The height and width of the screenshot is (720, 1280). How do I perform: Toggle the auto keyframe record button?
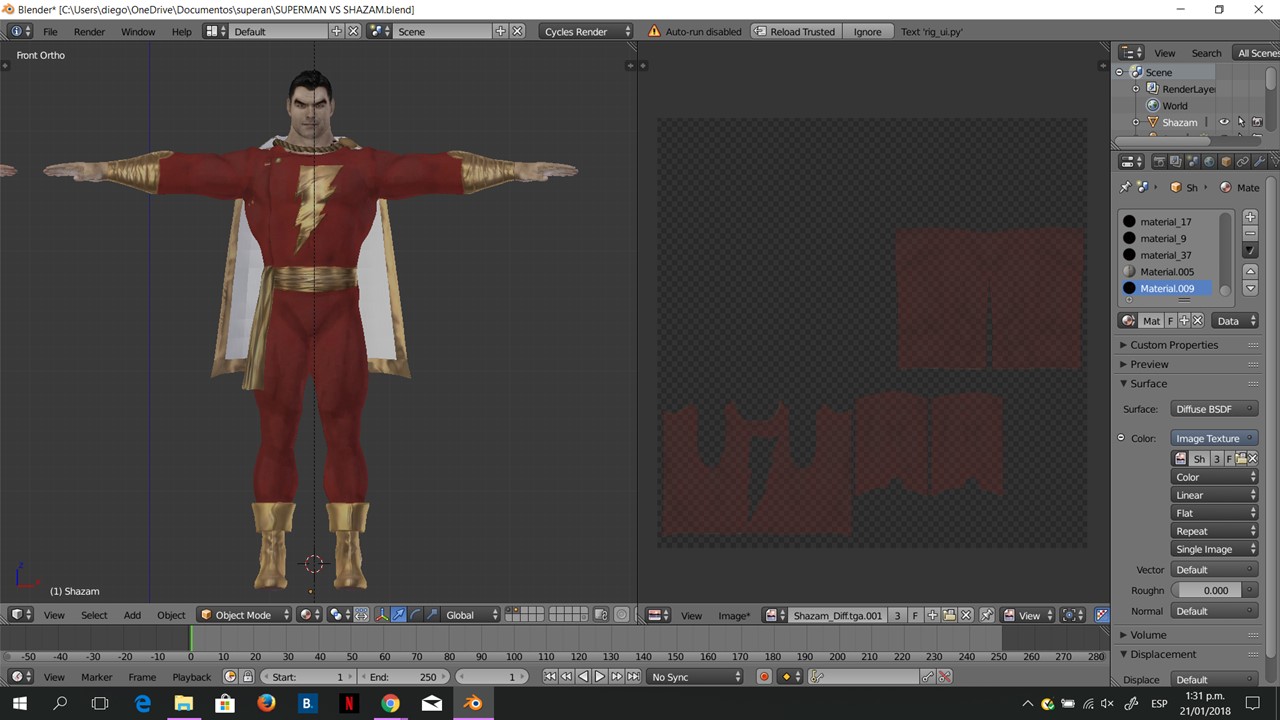tap(764, 677)
